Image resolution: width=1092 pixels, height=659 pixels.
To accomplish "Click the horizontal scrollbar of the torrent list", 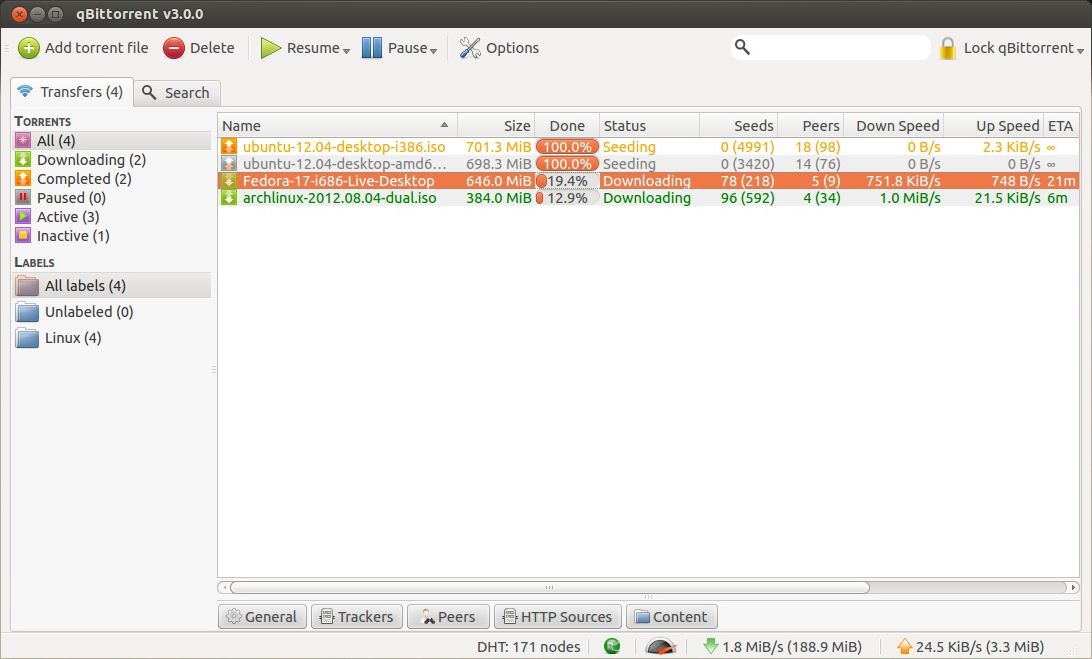I will [549, 587].
